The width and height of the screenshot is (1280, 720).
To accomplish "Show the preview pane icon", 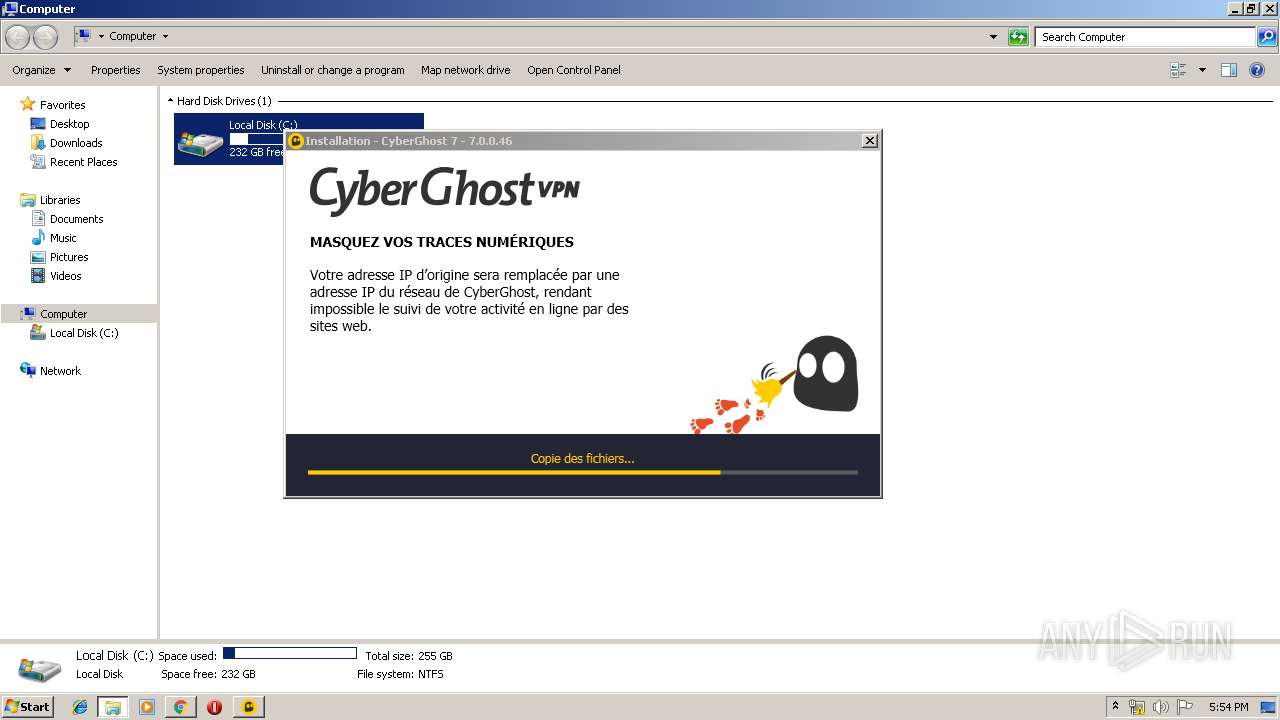I will click(x=1229, y=70).
